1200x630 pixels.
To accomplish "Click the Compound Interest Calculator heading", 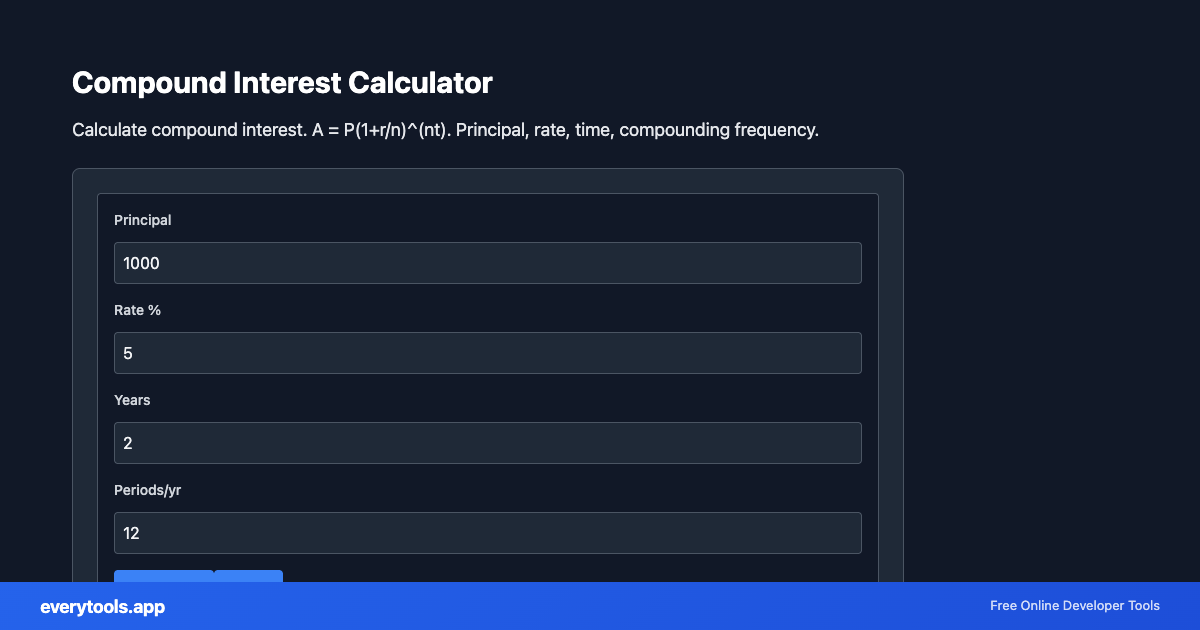I will point(282,83).
